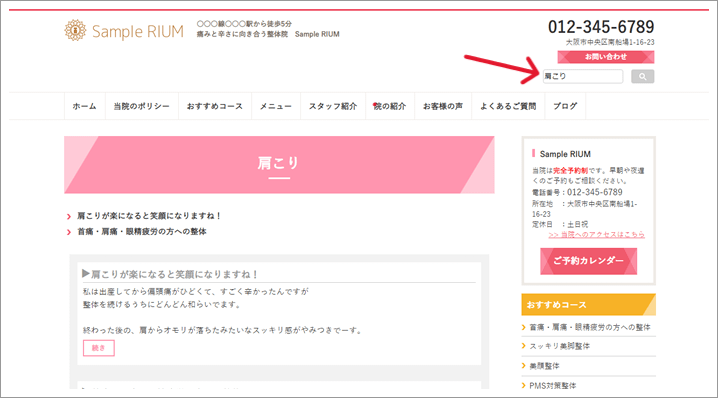The image size is (718, 398).
Task: Open 当院へのアクセスはこちら link
Action: click(x=597, y=234)
